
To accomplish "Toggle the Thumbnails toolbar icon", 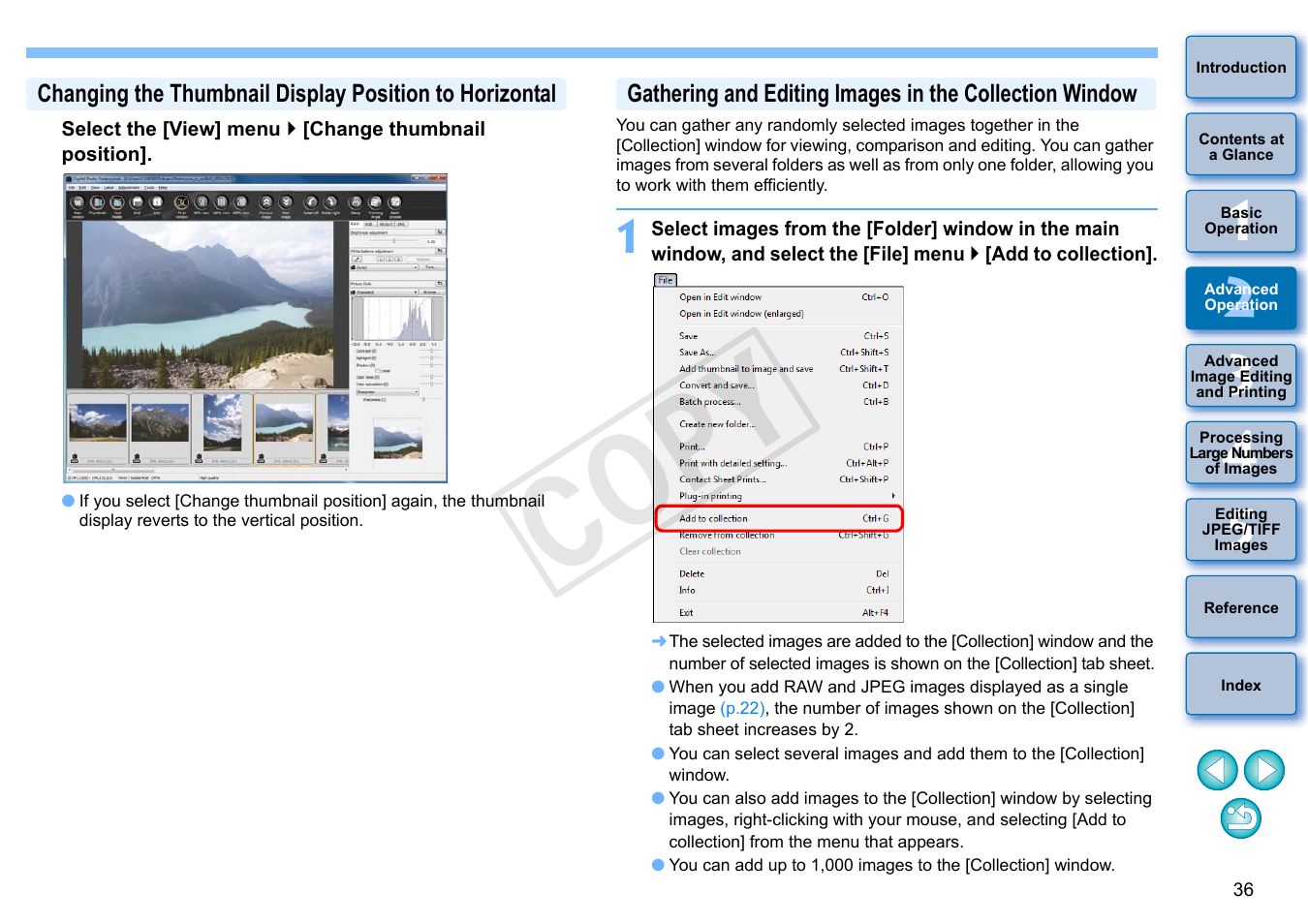I will coord(98,202).
